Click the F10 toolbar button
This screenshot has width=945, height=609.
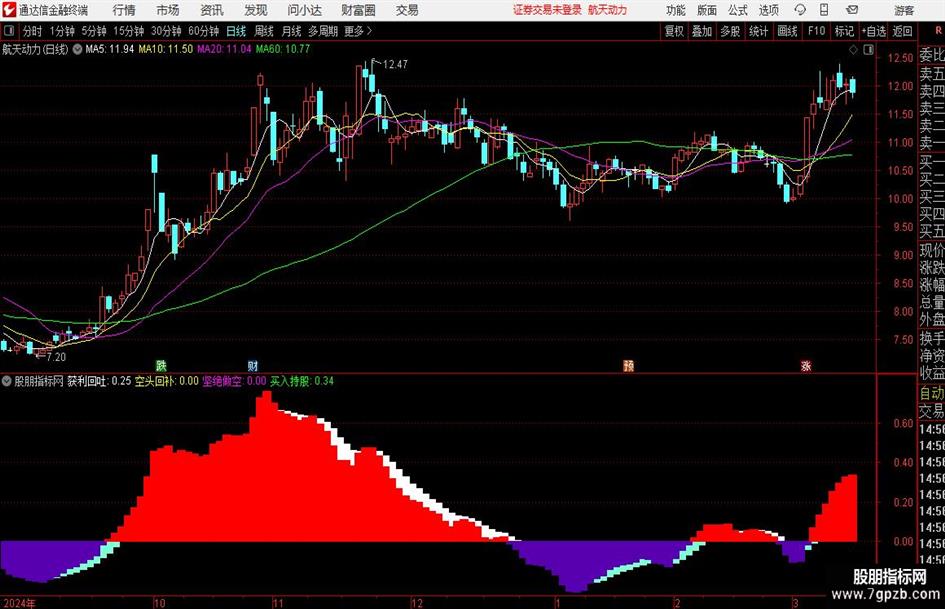coord(816,31)
